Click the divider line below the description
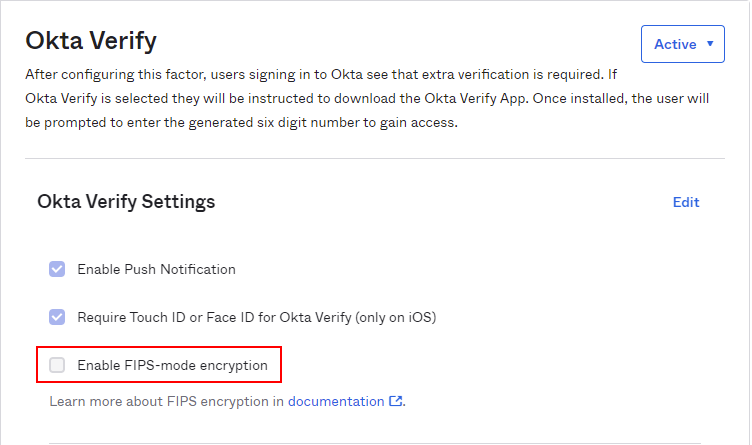This screenshot has height=445, width=752. (375, 158)
